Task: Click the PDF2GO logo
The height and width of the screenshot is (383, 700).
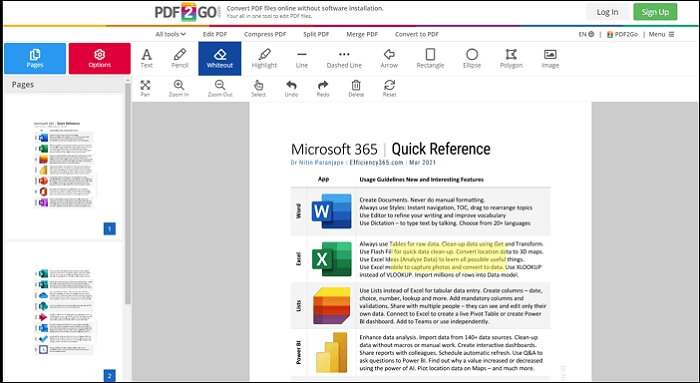Action: click(188, 12)
